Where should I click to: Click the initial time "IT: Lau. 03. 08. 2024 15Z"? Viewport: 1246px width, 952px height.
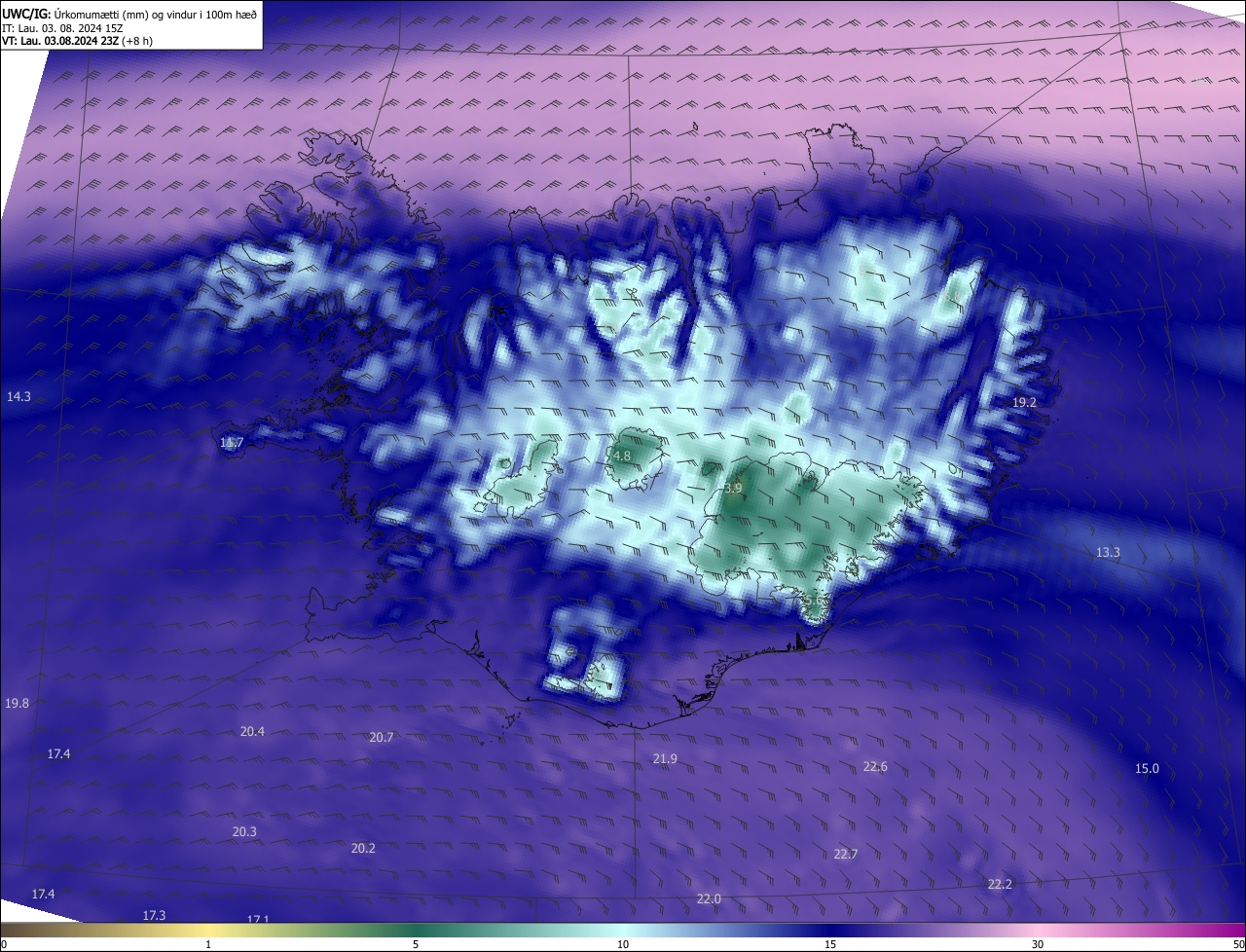(62, 28)
